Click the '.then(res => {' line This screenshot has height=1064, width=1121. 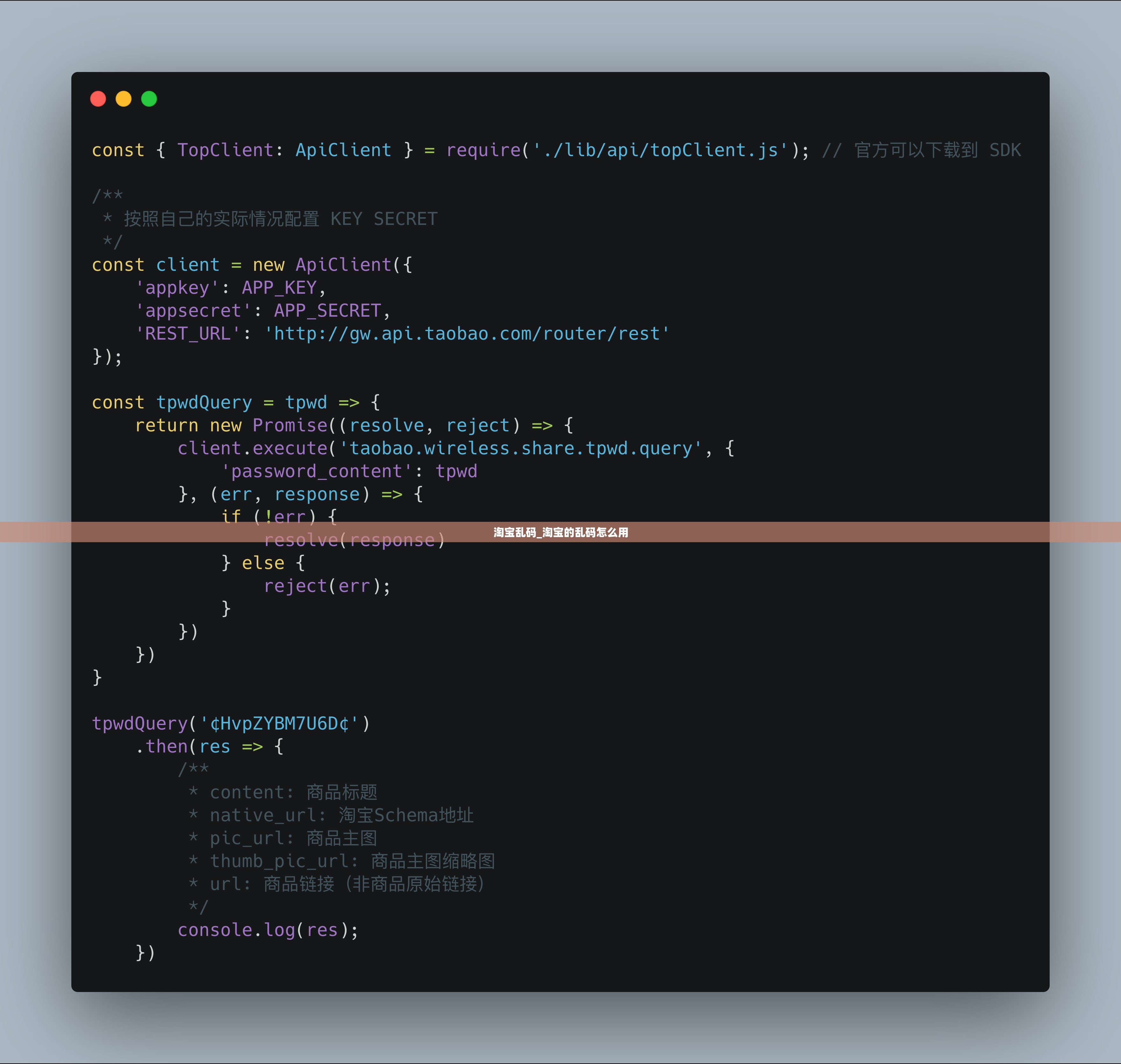point(209,746)
